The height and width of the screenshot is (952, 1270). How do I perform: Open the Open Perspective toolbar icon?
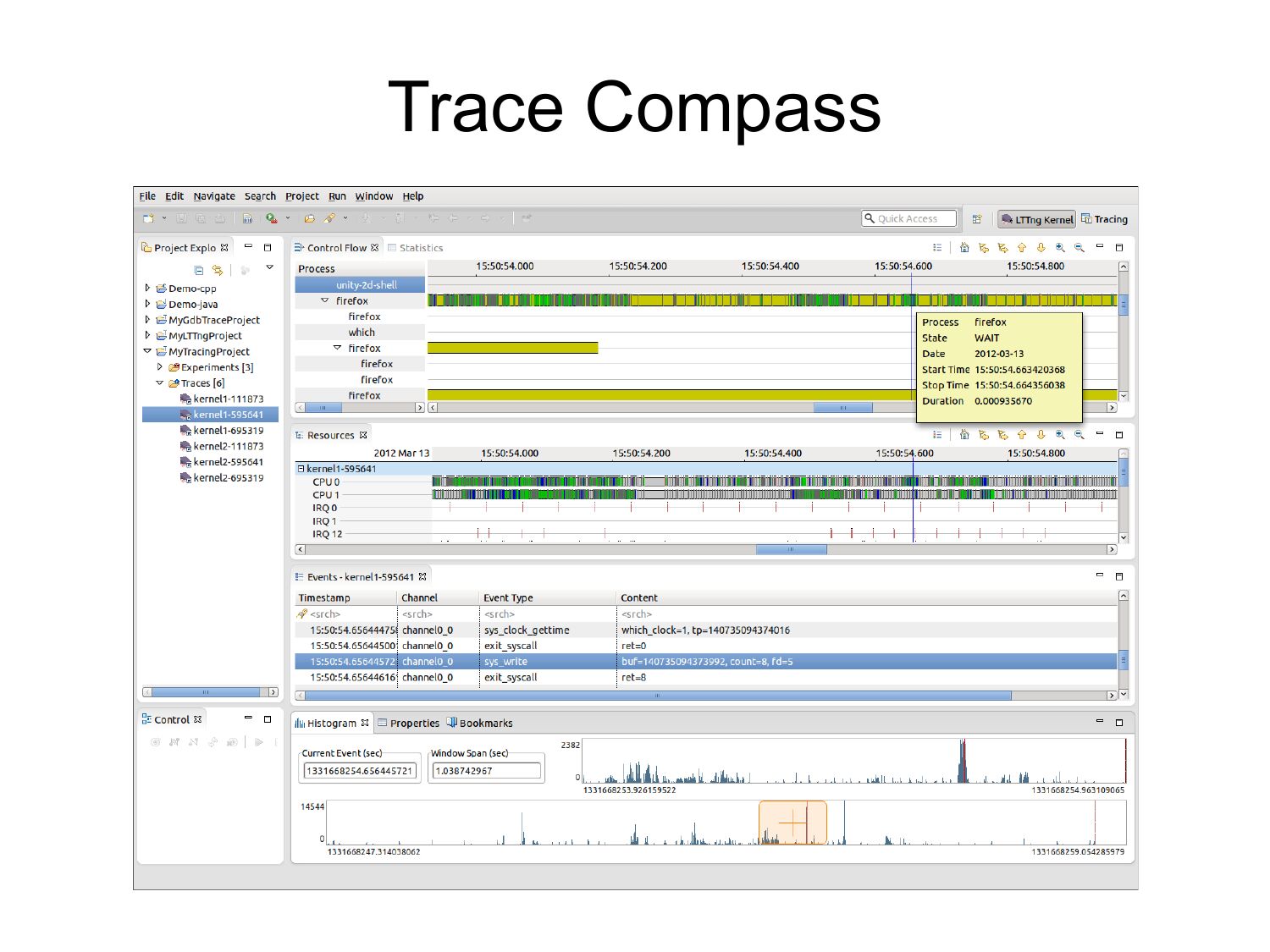tap(976, 219)
